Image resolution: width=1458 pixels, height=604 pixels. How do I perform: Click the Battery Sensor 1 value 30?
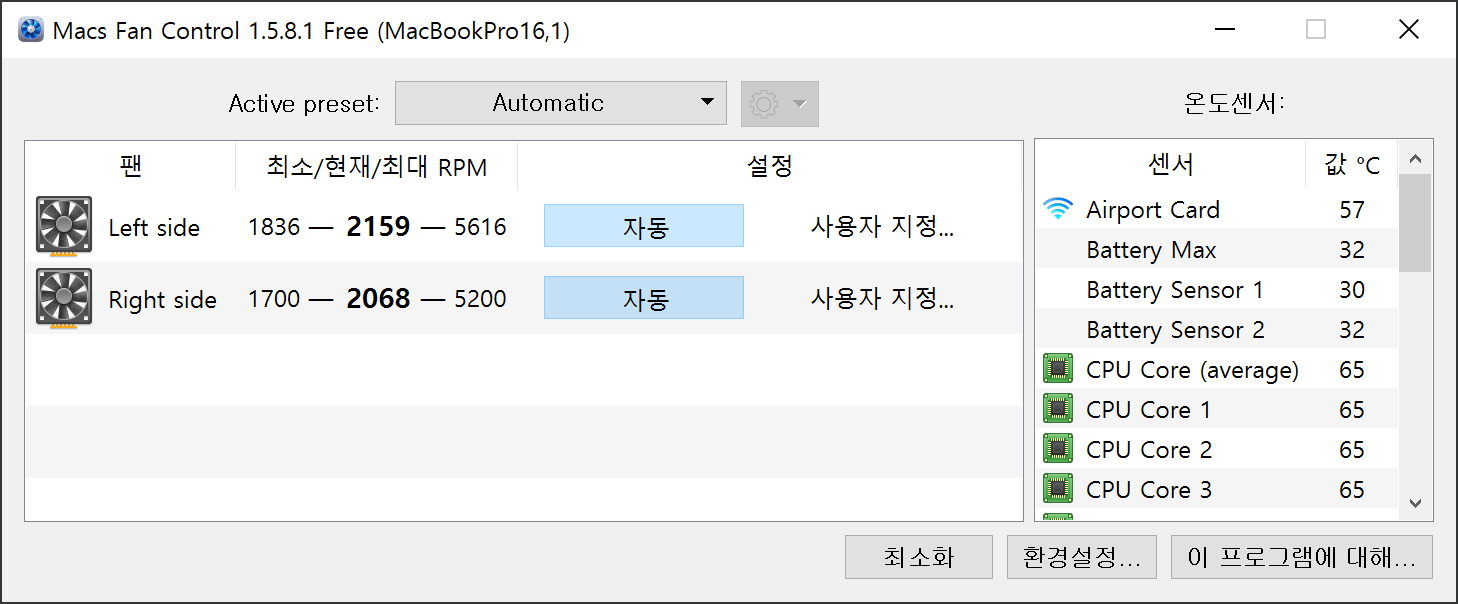[1352, 289]
